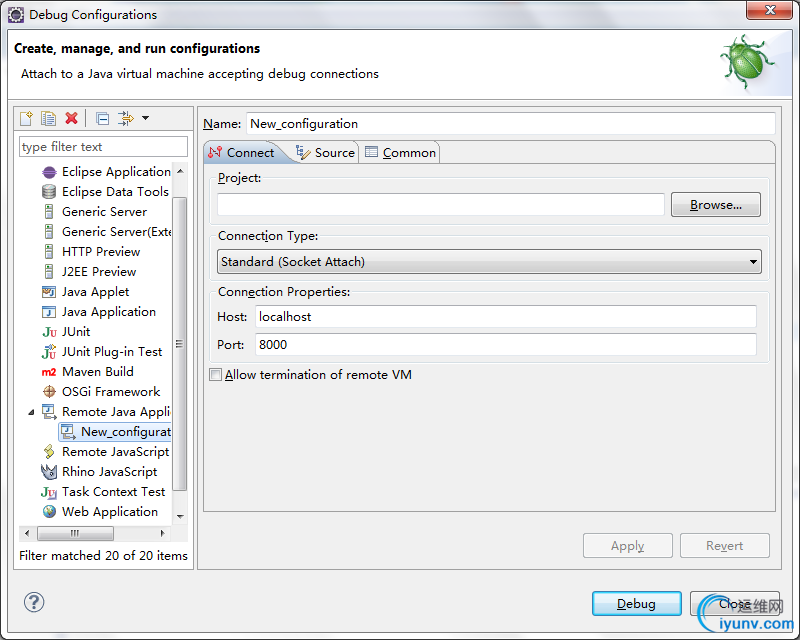Click the Revert button
This screenshot has width=800, height=640.
[724, 546]
